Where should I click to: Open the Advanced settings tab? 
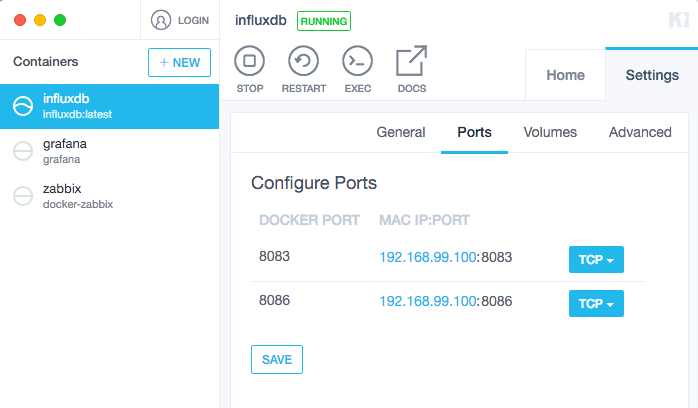[x=640, y=132]
